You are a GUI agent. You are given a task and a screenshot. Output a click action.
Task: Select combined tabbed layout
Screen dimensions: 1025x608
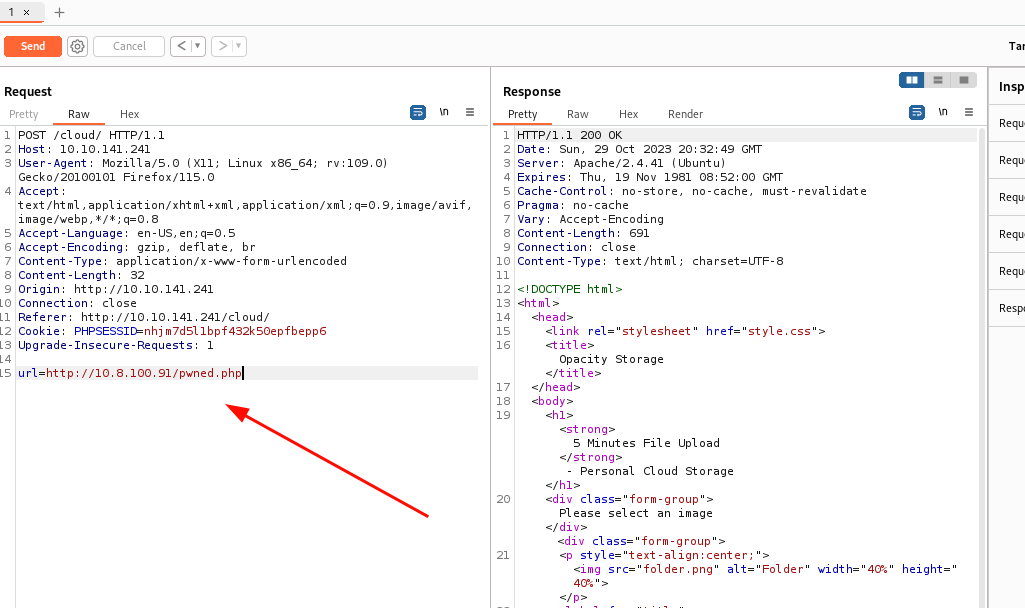pyautogui.click(x=964, y=80)
